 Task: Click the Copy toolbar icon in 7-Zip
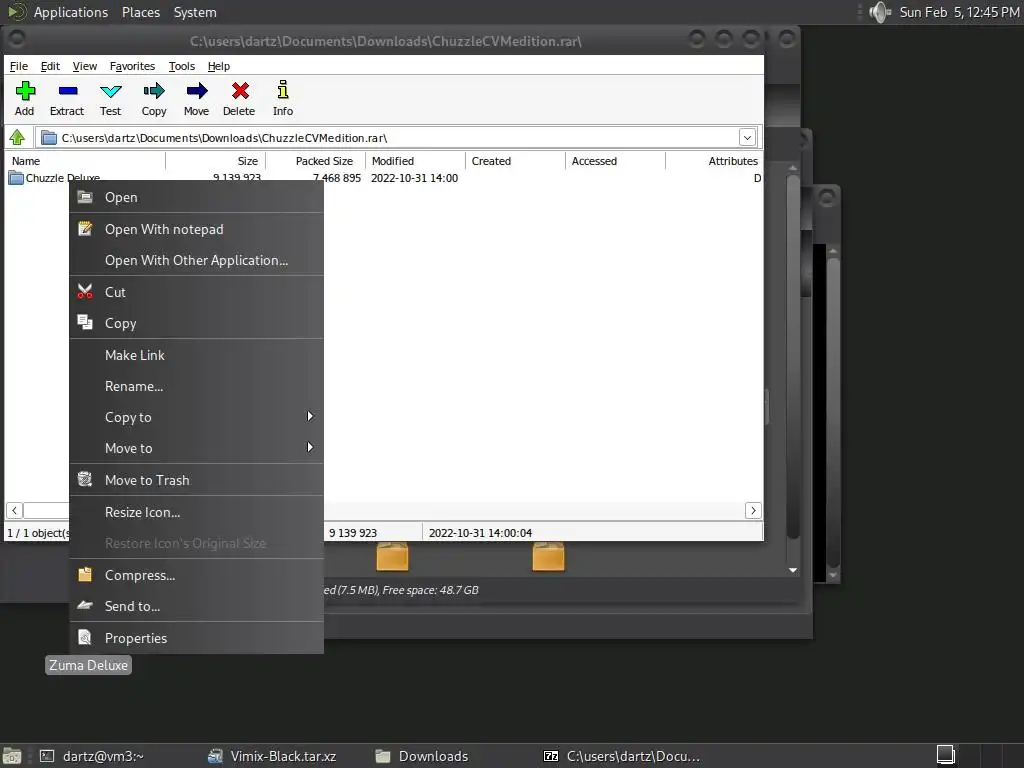[x=153, y=91]
